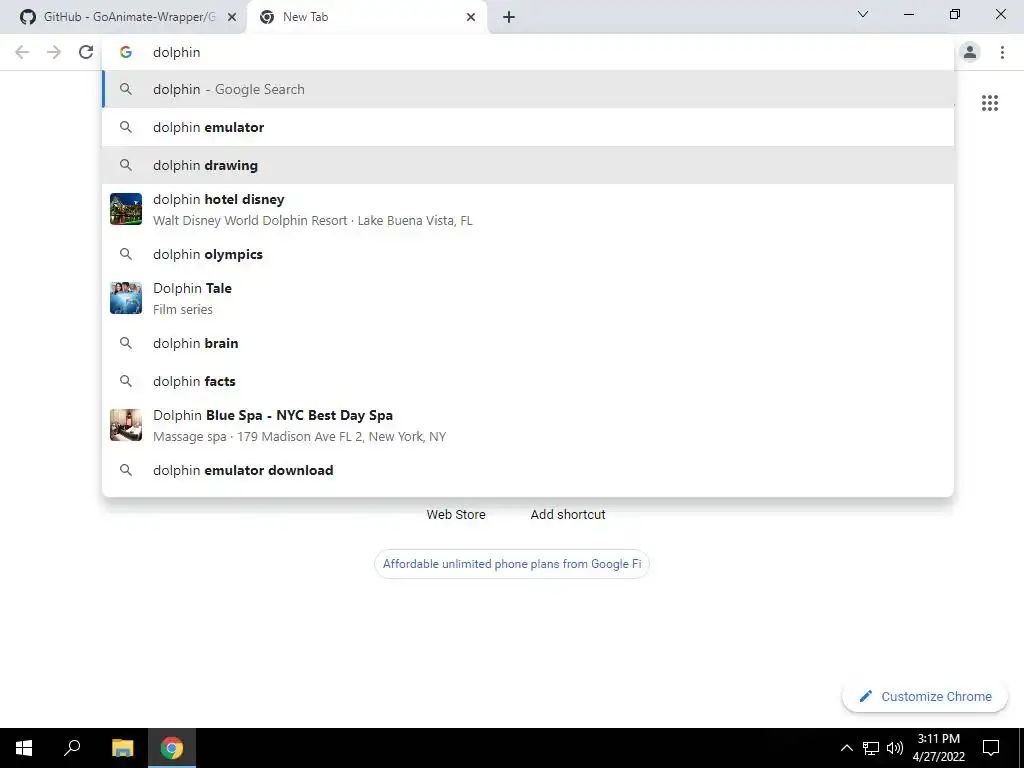The width and height of the screenshot is (1024, 768).
Task: Open Chrome's three-dot menu
Action: coord(1002,52)
